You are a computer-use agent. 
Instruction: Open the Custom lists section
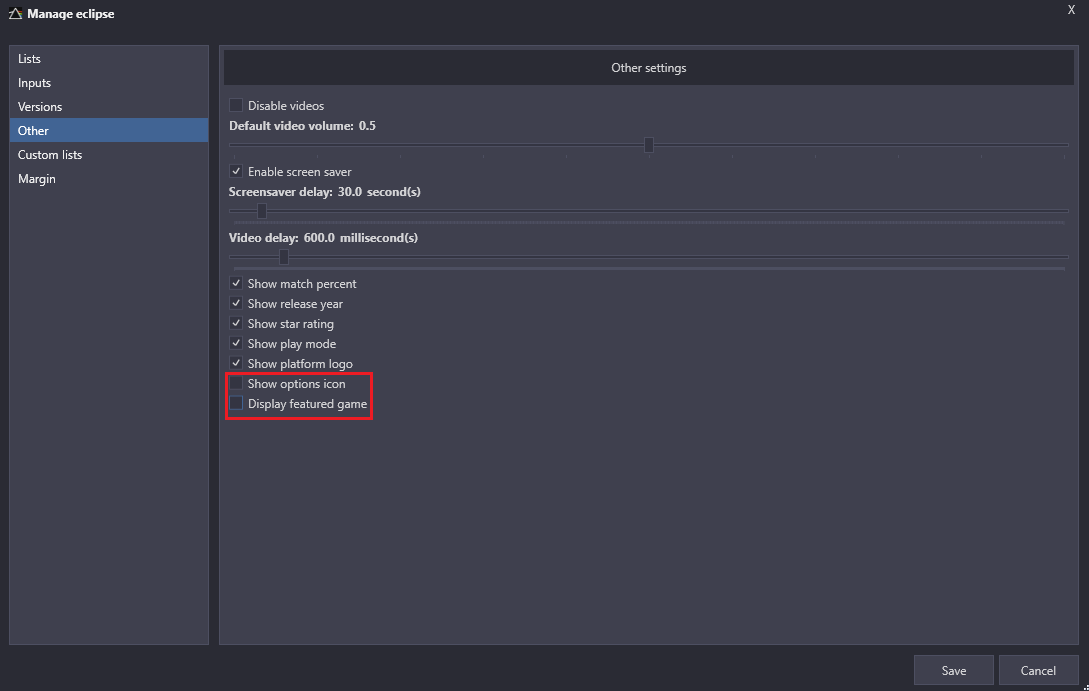pos(109,155)
